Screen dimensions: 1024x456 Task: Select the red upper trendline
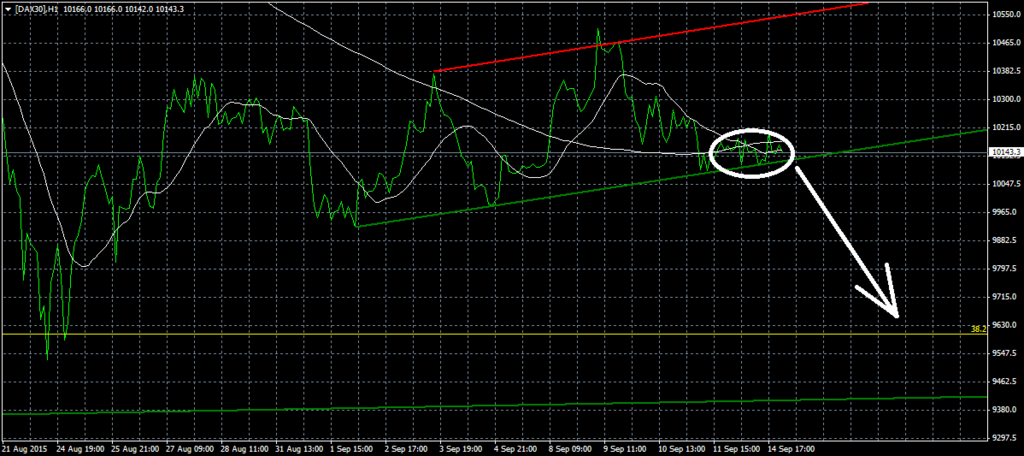click(650, 38)
